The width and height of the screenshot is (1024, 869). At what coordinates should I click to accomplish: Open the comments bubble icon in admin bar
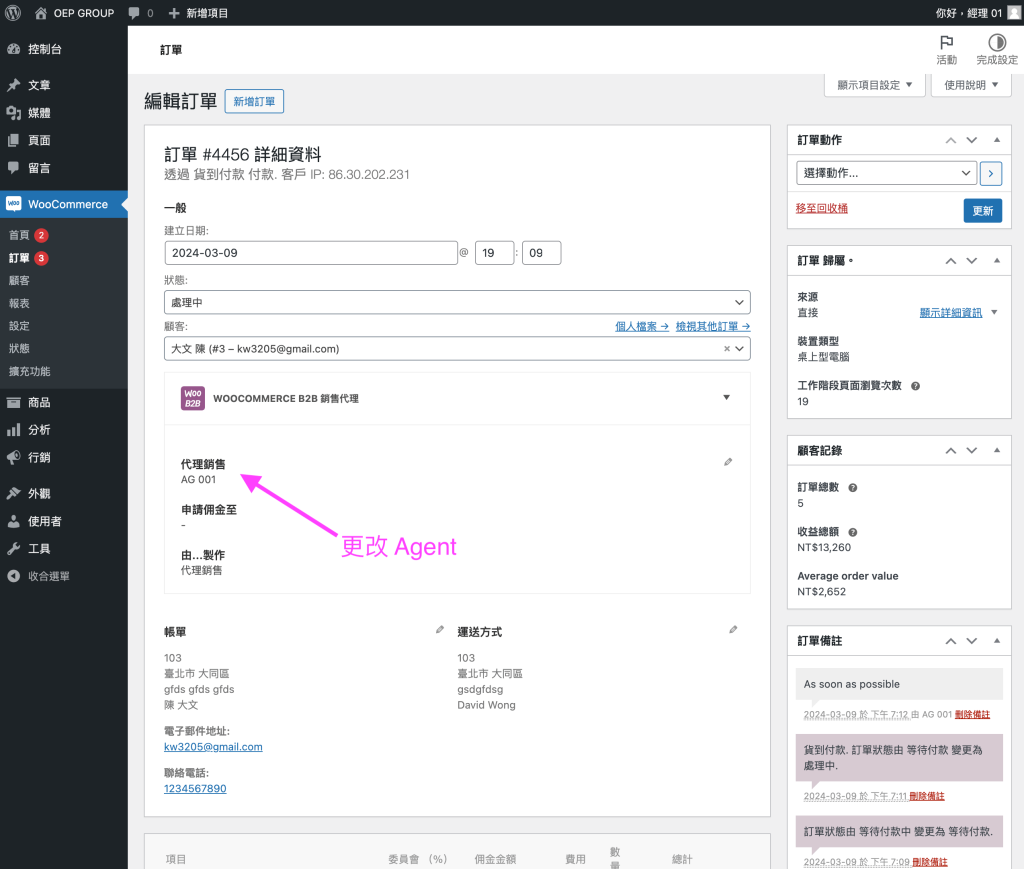pos(134,13)
